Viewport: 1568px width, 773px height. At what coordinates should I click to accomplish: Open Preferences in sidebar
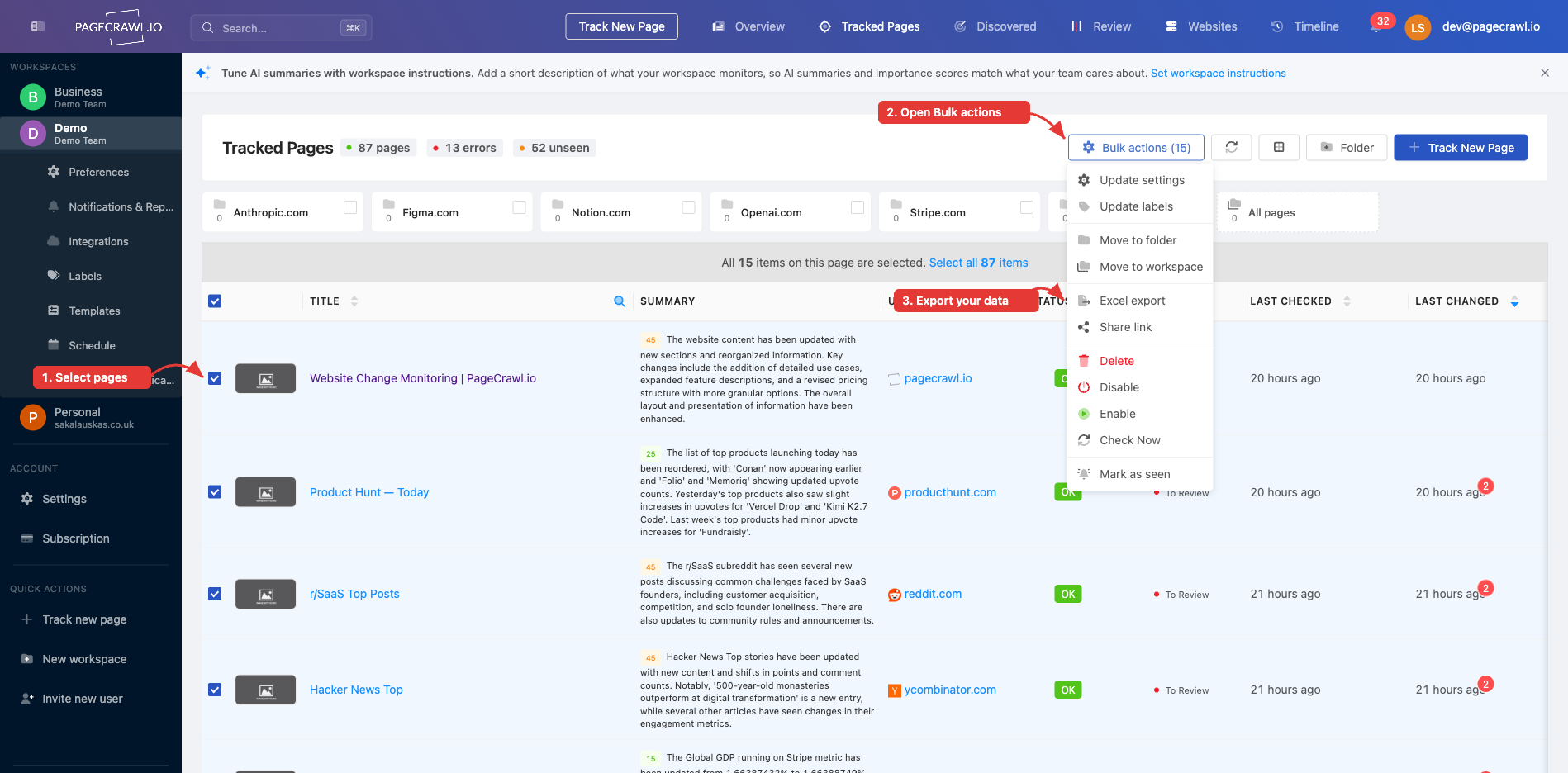click(x=98, y=172)
